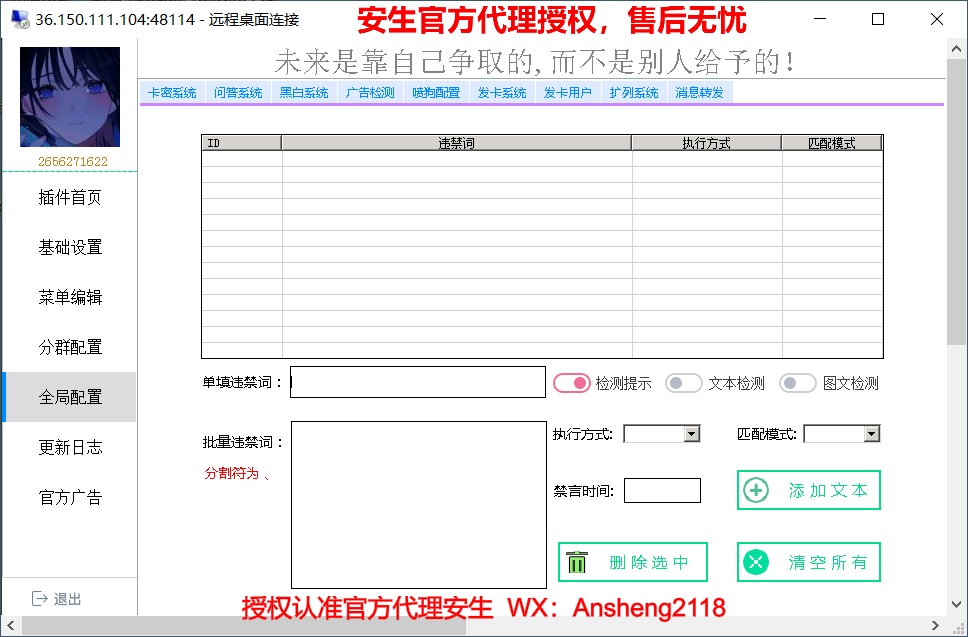Click the 更新日志 sidebar item
Screen dimensions: 968x637
click(70, 447)
